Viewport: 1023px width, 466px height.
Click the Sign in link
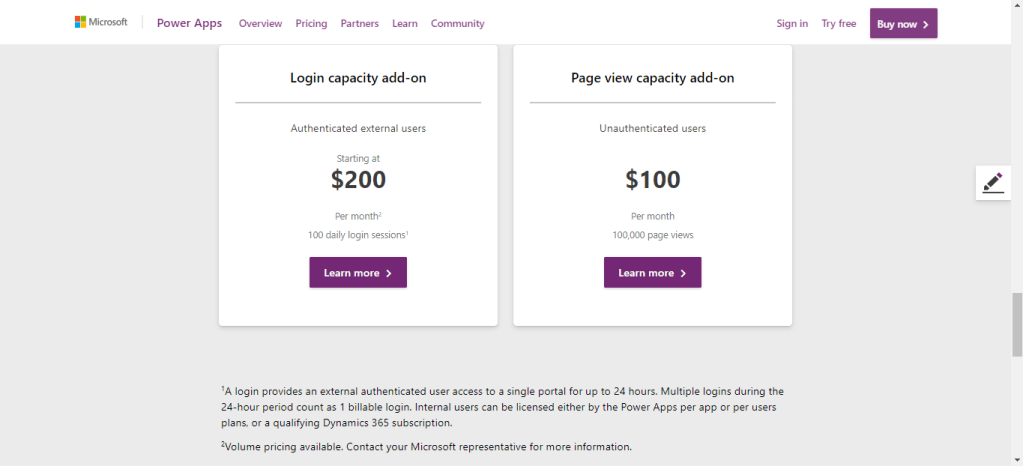(792, 23)
